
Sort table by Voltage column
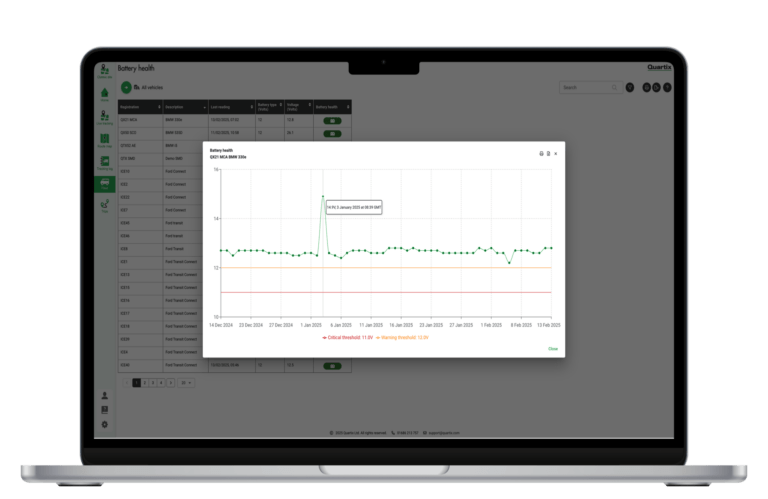tap(299, 107)
